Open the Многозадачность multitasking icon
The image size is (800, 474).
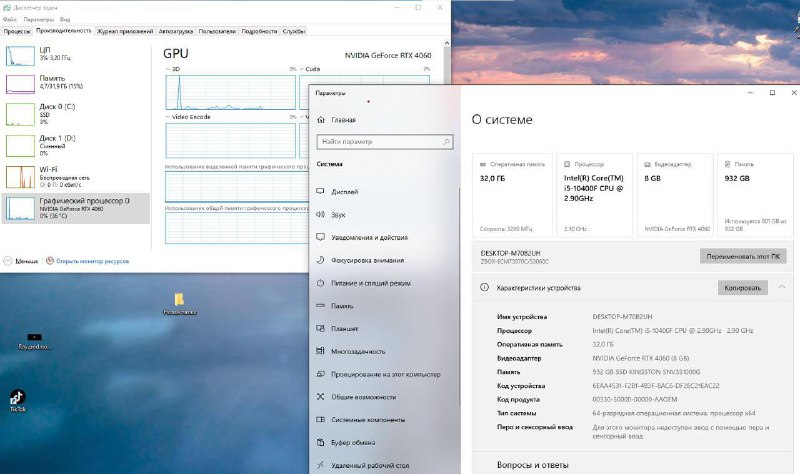[320, 351]
